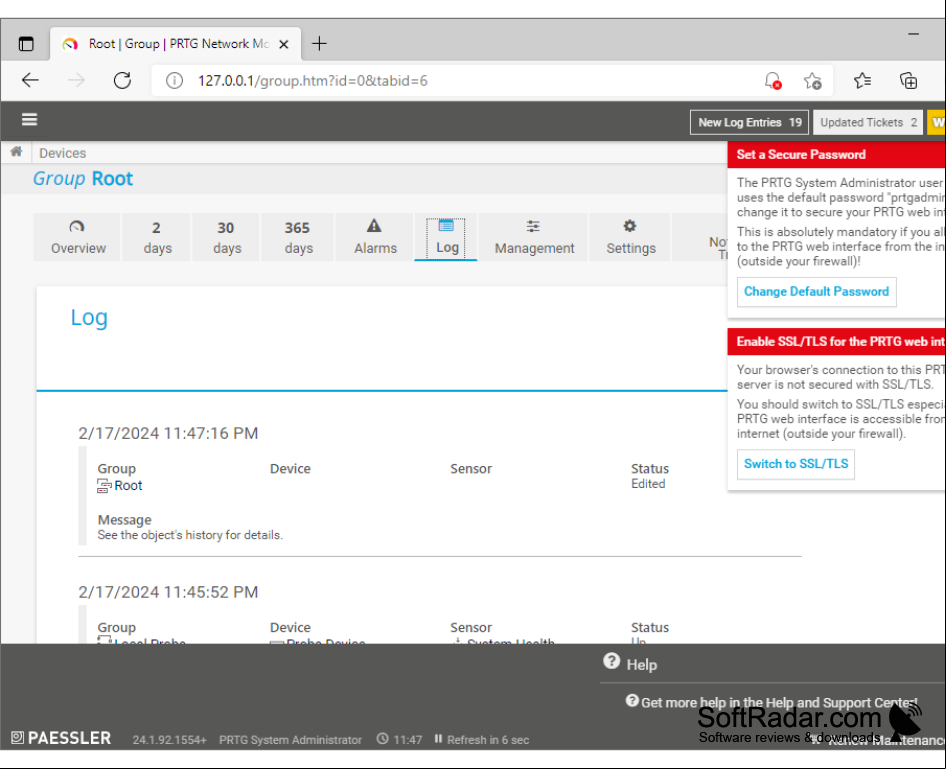Minimize the browser window

(913, 34)
